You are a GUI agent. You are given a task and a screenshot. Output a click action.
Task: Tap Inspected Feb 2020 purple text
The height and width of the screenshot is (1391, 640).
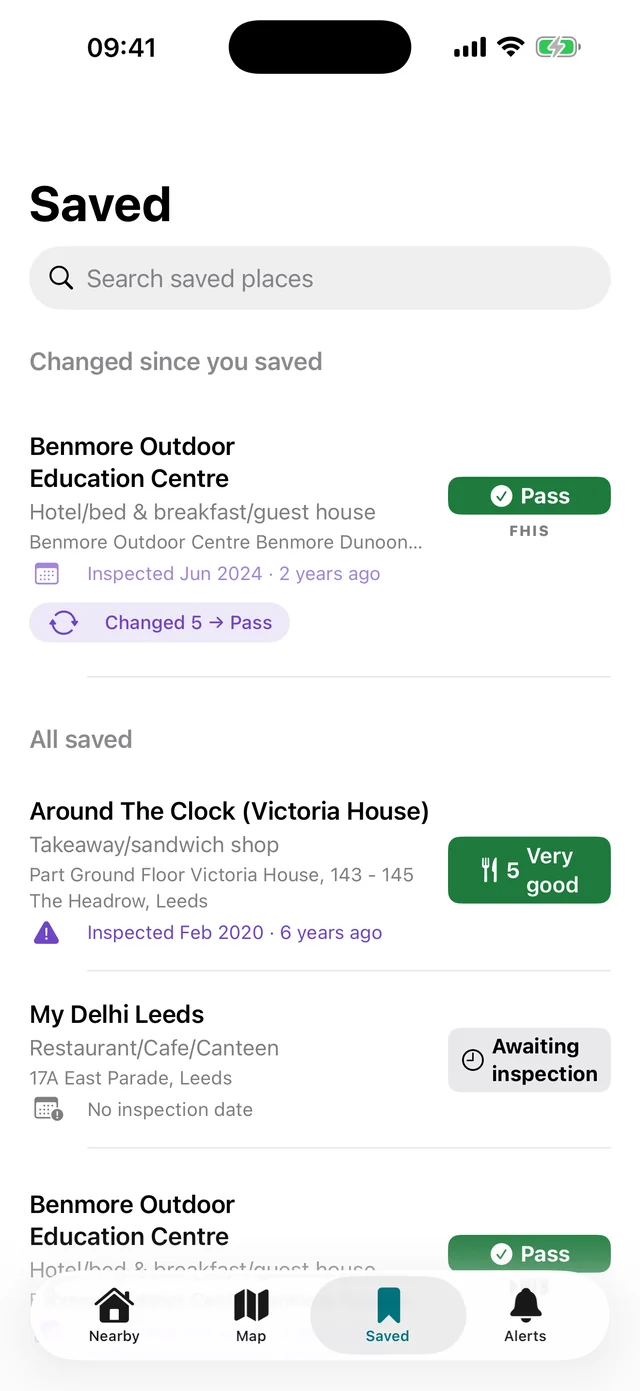pyautogui.click(x=175, y=933)
